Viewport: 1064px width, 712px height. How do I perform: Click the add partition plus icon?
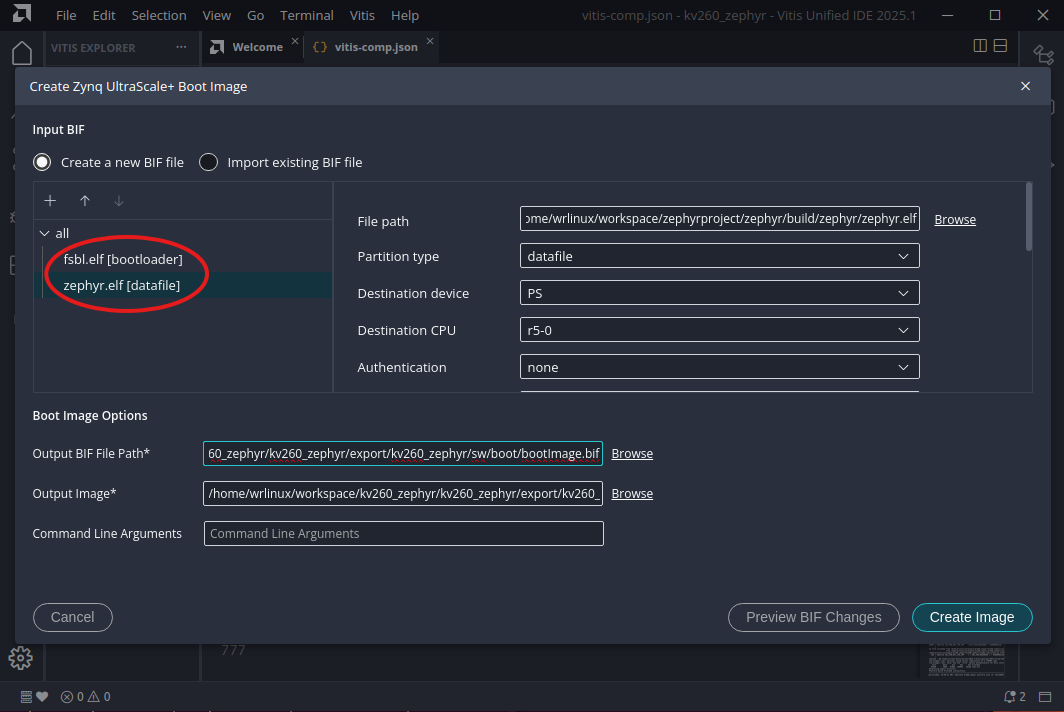click(50, 201)
